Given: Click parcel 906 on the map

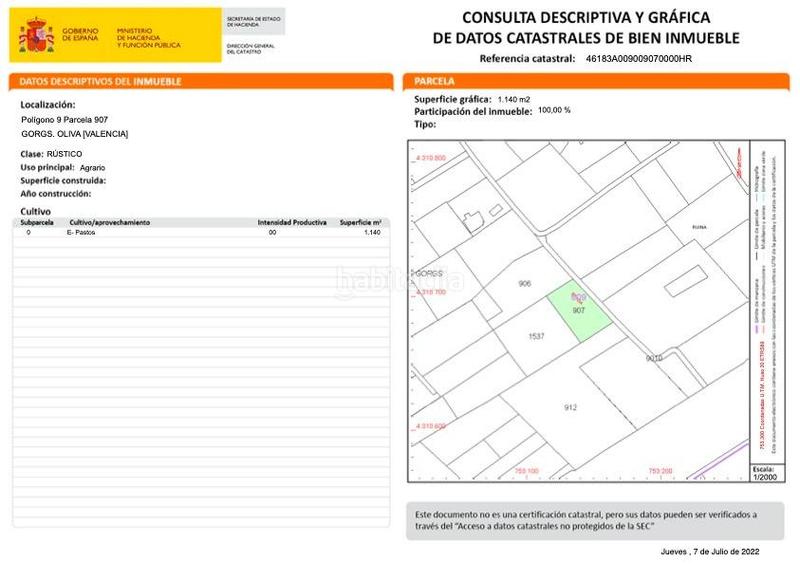Looking at the screenshot, I should coord(524,284).
